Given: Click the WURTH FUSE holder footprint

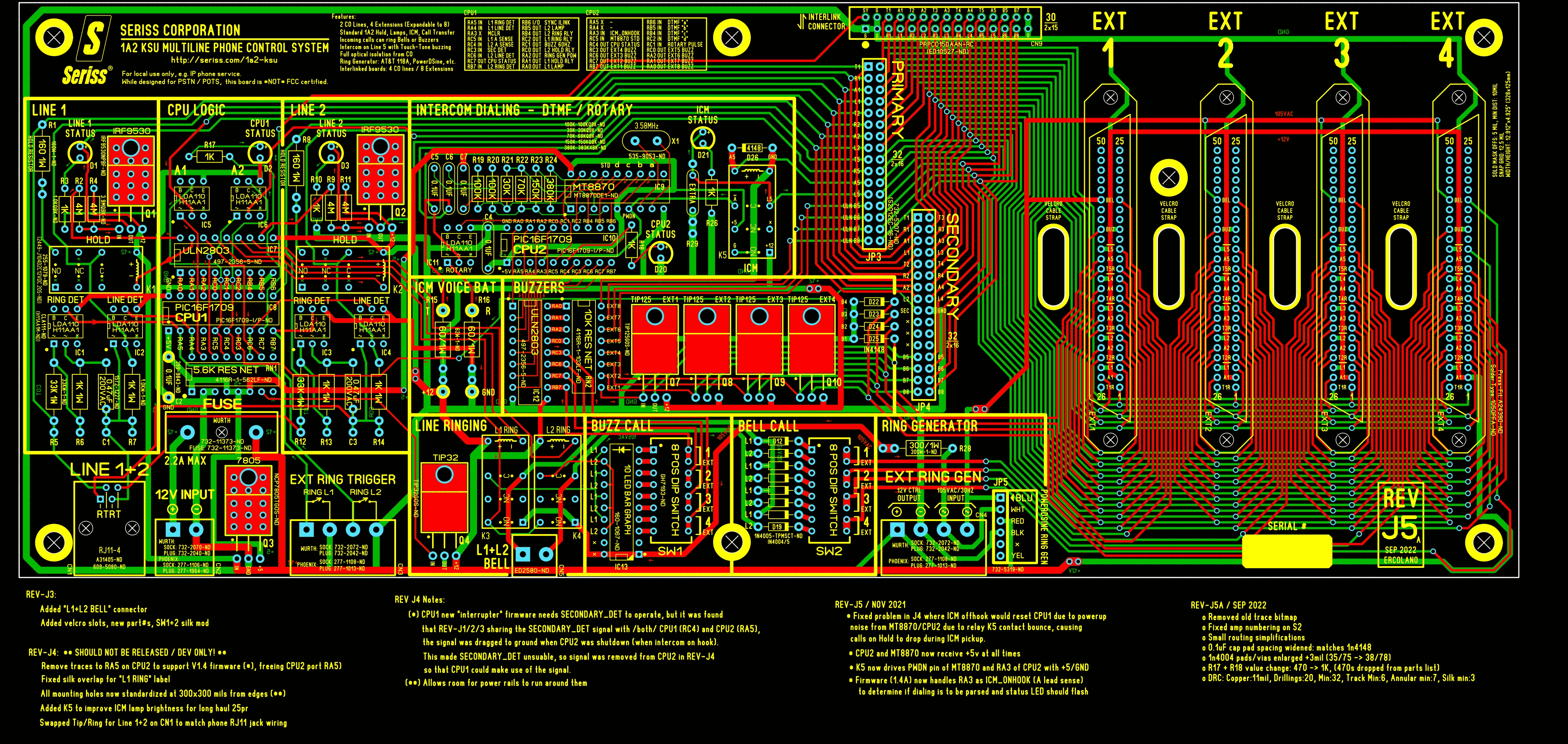Looking at the screenshot, I should tap(221, 433).
